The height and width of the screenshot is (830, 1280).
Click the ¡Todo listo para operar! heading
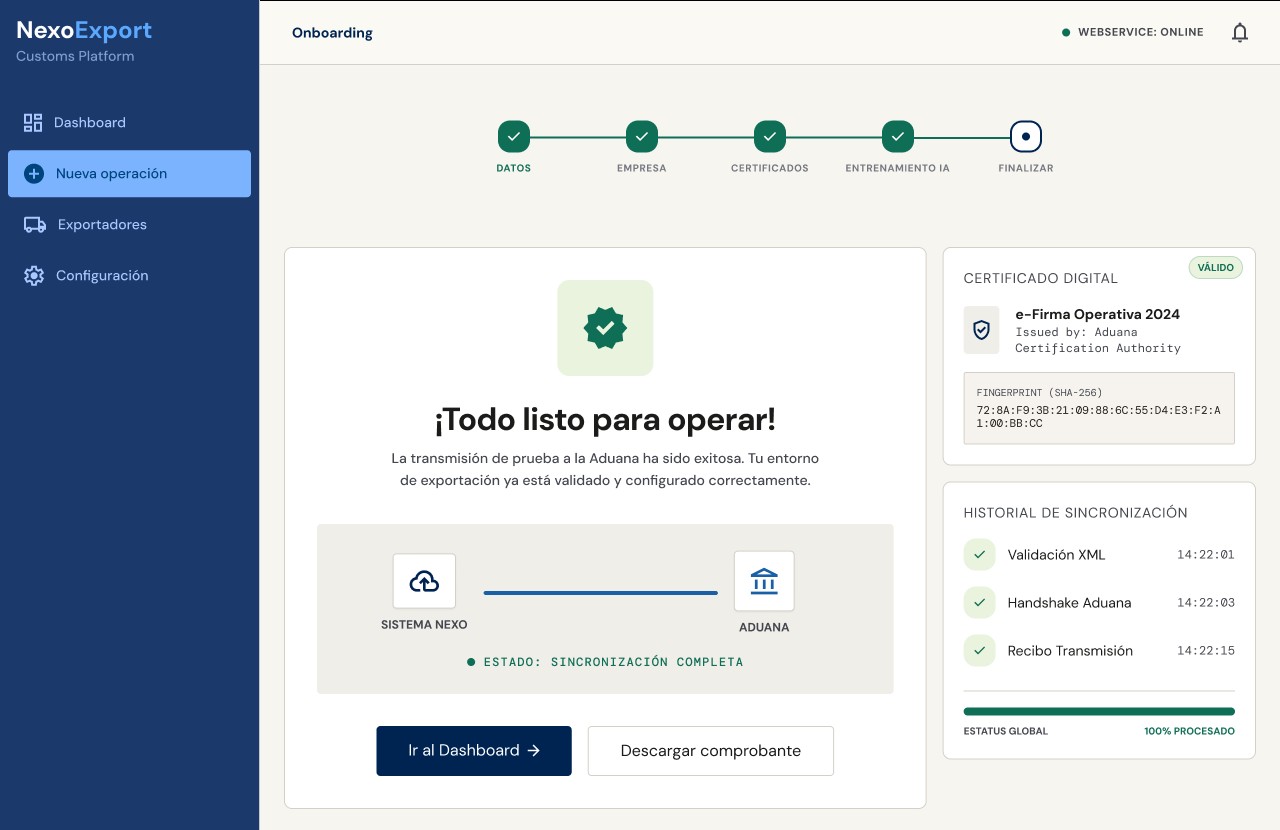pyautogui.click(x=605, y=420)
